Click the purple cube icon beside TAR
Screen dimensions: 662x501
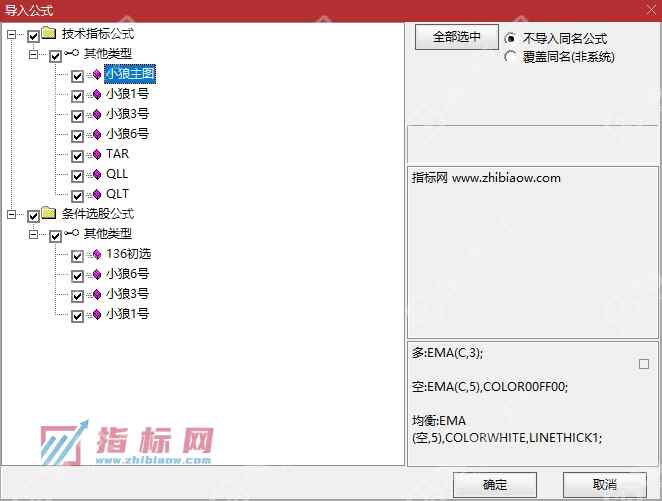[97, 154]
